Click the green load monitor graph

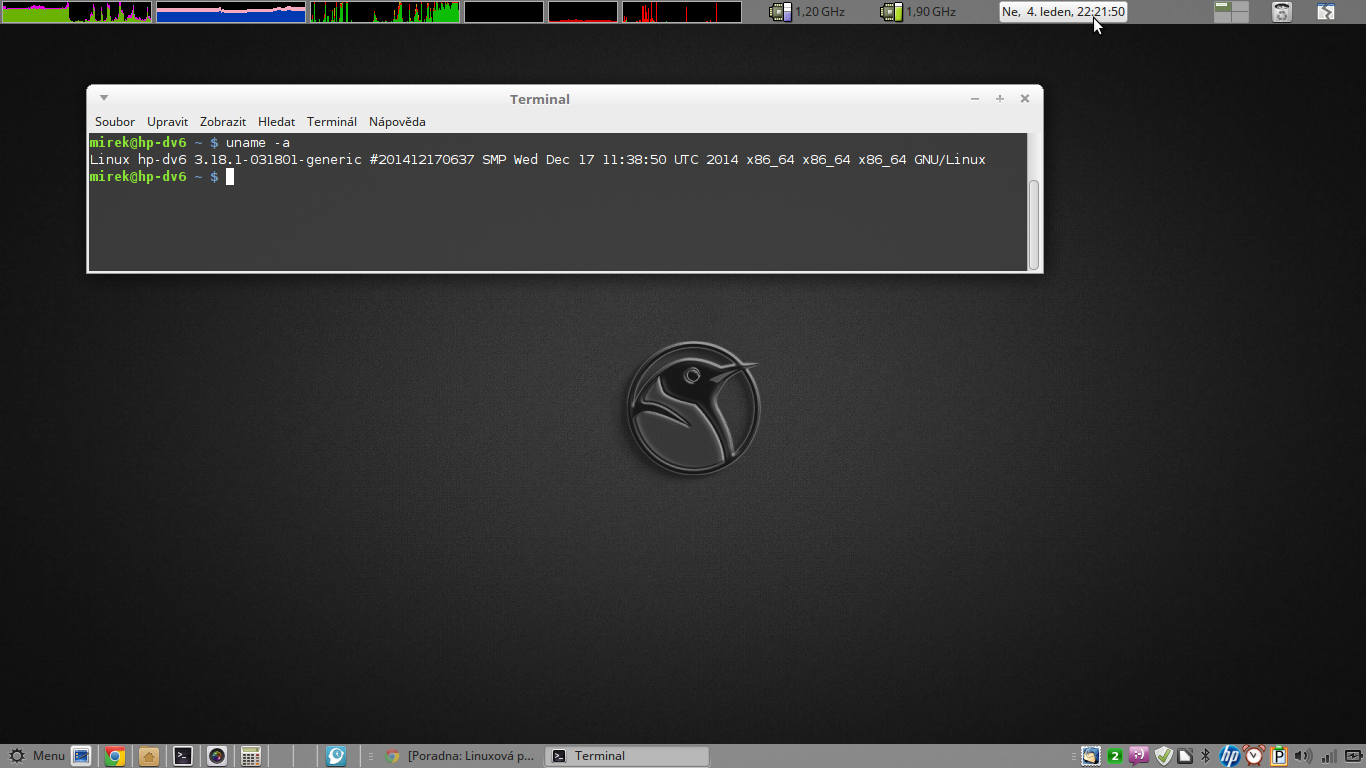click(x=385, y=12)
